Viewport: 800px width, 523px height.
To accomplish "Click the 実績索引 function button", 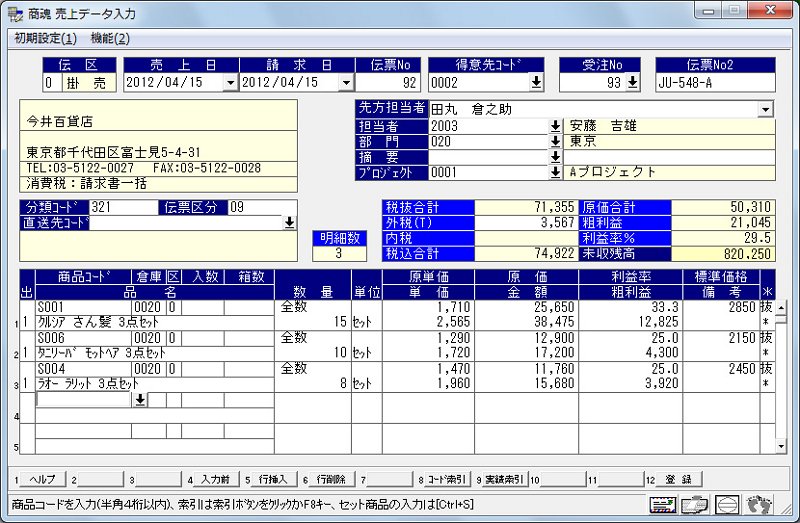I will (504, 479).
